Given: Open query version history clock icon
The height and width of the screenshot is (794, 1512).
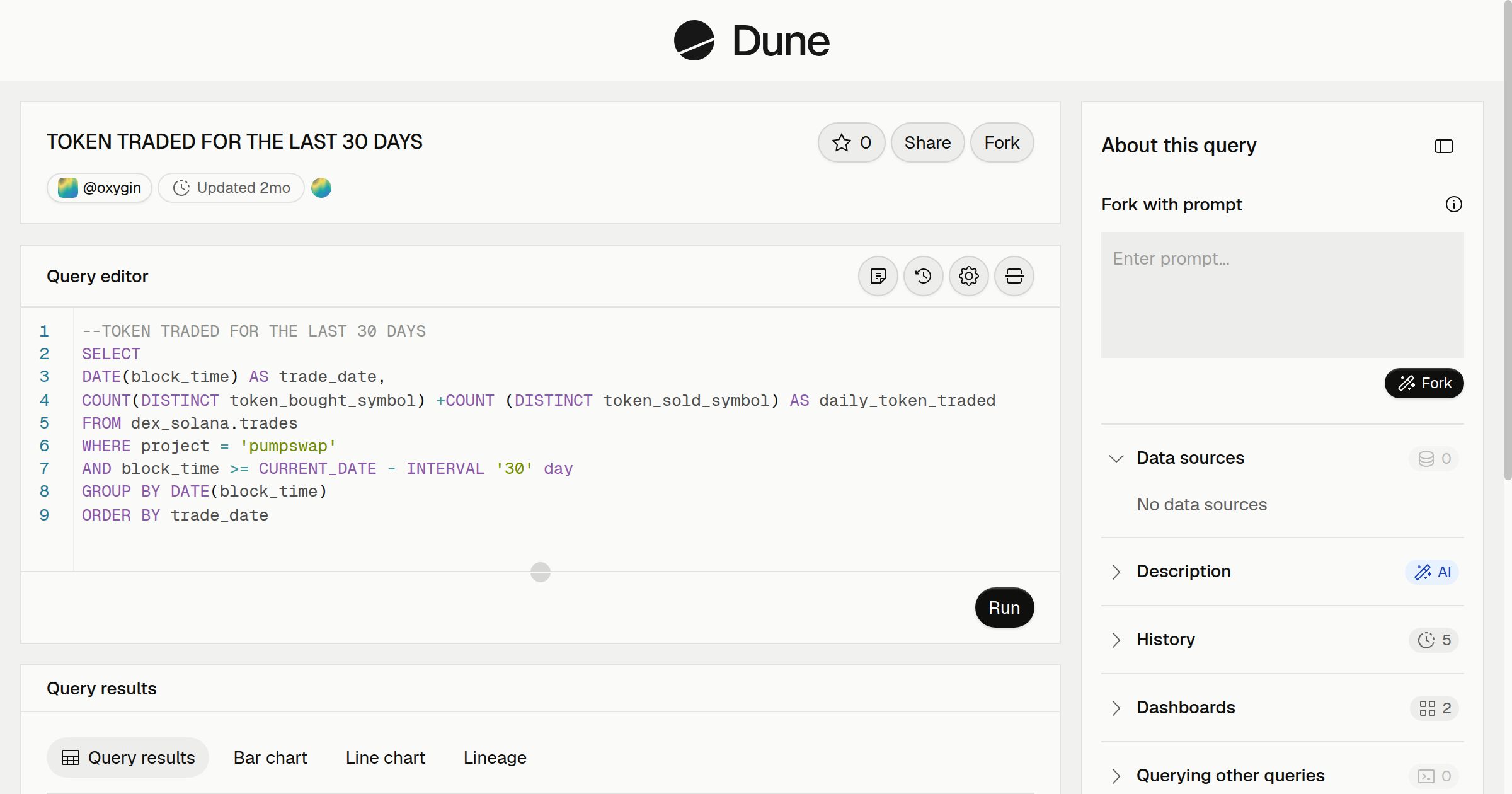Looking at the screenshot, I should click(923, 276).
